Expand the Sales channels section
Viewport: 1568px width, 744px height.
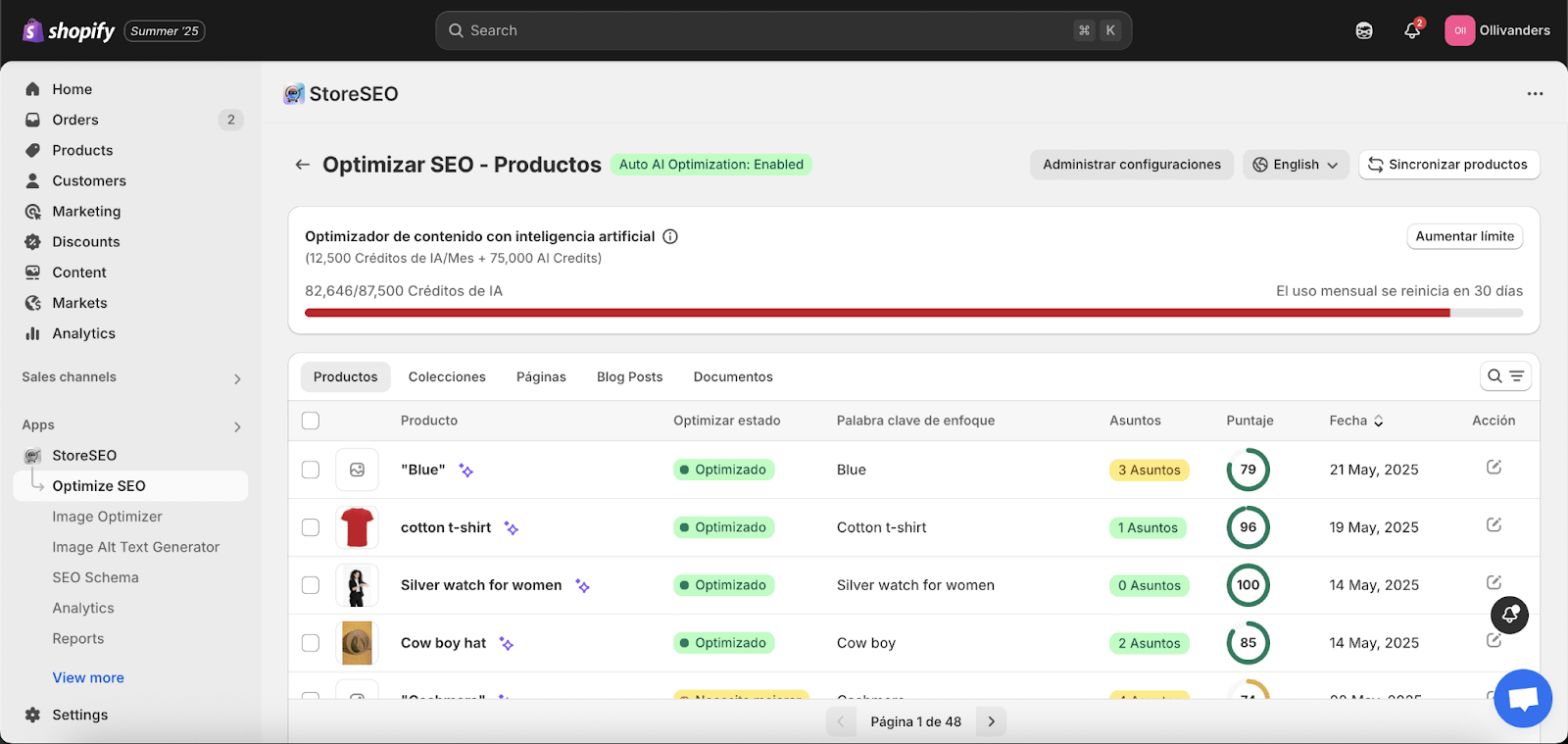(x=237, y=378)
